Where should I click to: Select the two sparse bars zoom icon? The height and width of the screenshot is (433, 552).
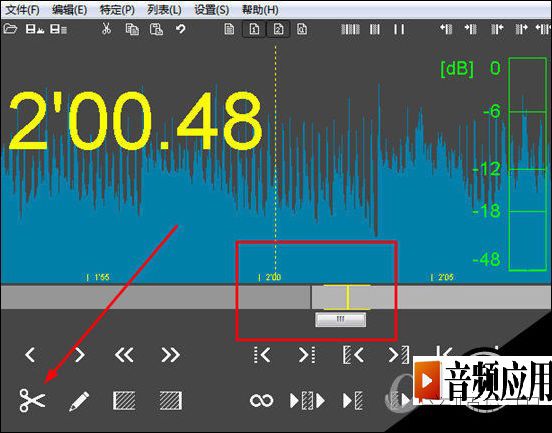coord(399,29)
